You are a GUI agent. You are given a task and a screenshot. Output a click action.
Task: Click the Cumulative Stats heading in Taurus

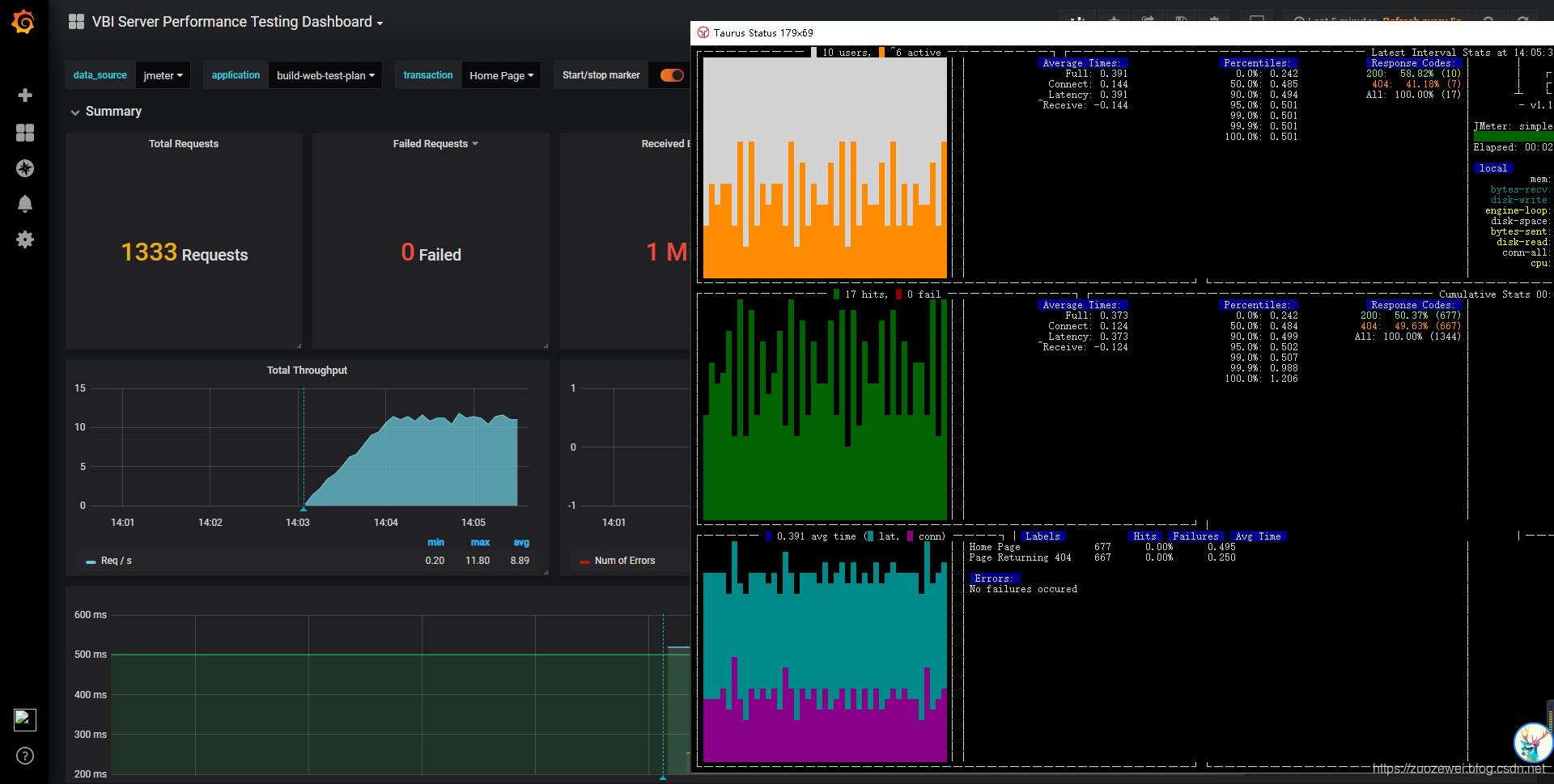(1494, 295)
